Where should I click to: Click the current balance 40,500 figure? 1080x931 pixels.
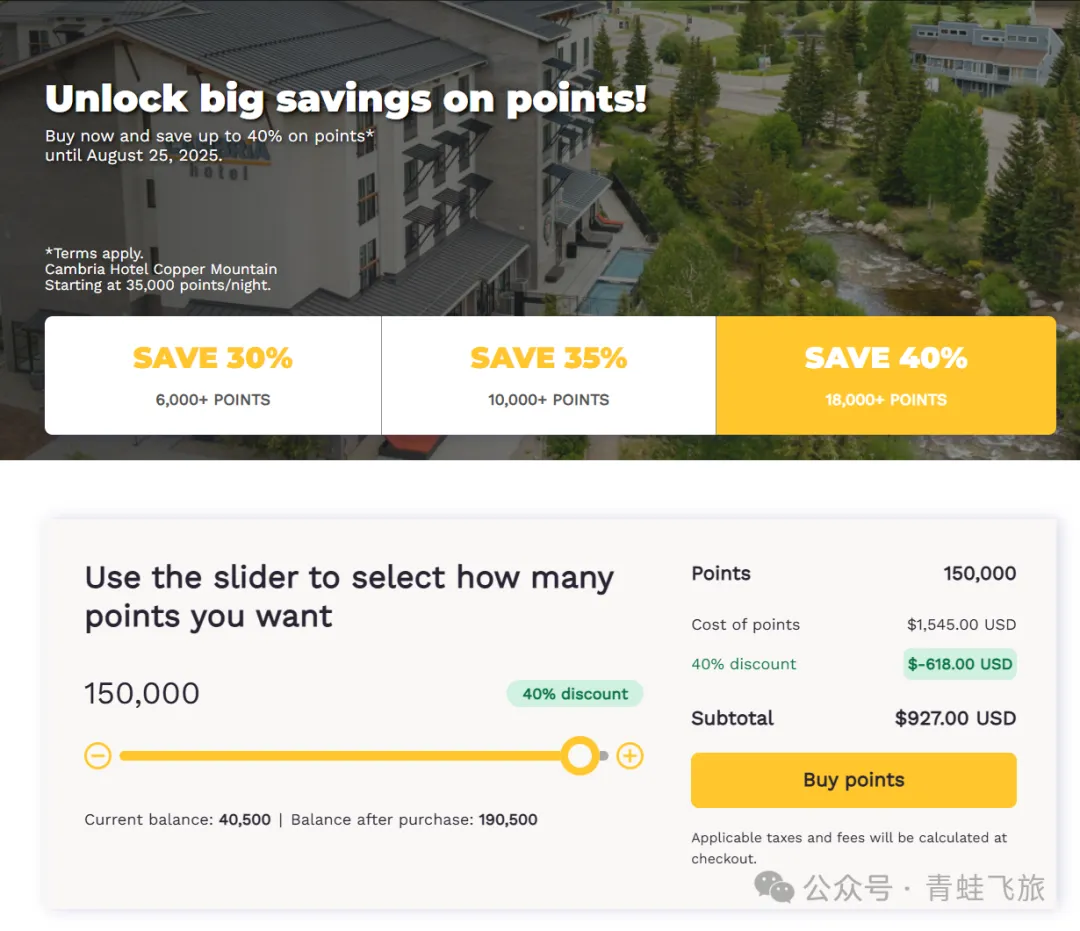click(245, 820)
